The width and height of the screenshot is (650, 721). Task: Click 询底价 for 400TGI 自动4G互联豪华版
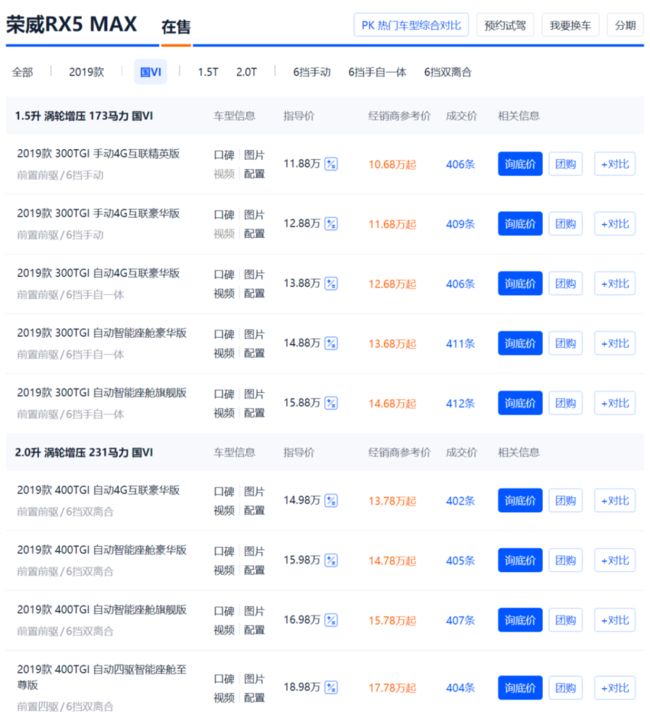pos(520,500)
